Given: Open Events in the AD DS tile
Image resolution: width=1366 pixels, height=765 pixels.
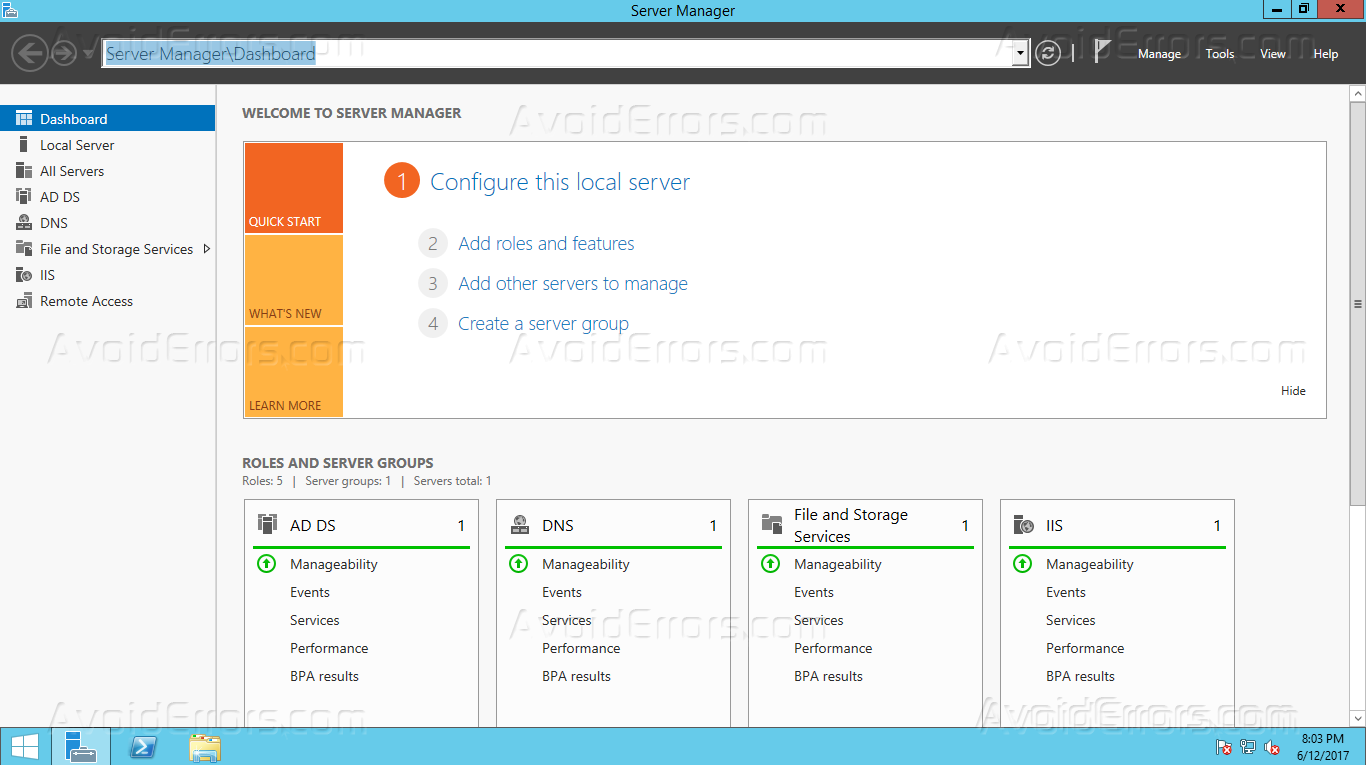Looking at the screenshot, I should click(310, 592).
